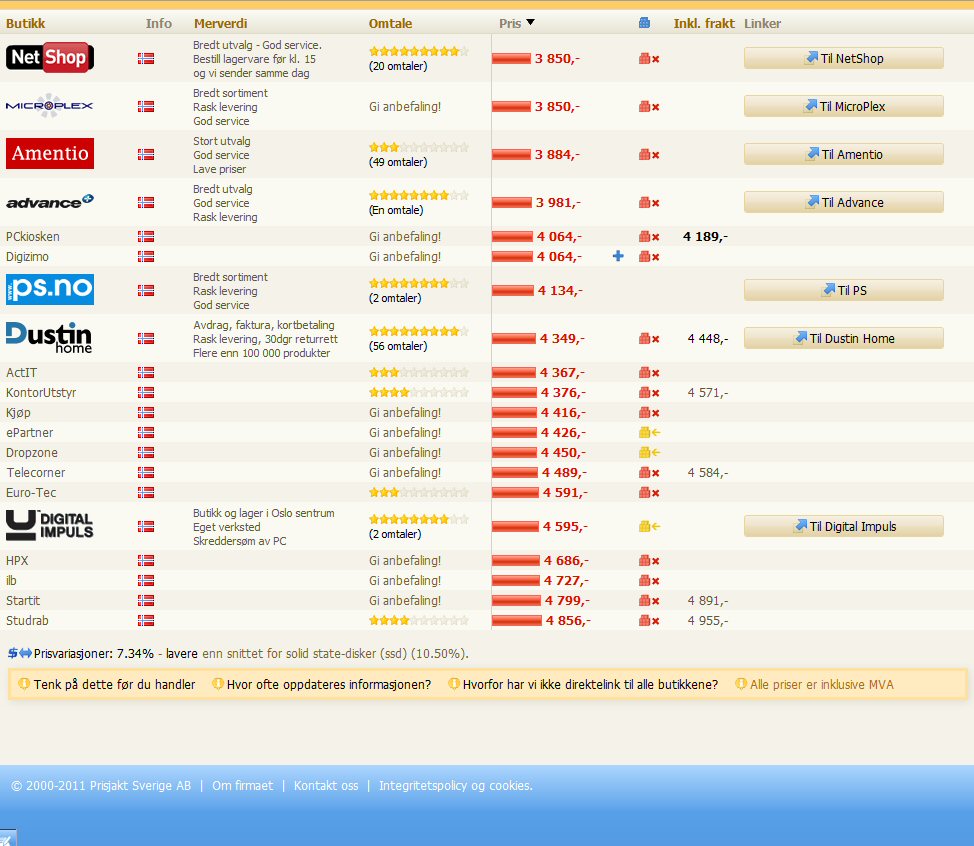Viewport: 974px width, 846px height.
Task: Click the blue plus icon for Digizimo
Action: [x=618, y=256]
